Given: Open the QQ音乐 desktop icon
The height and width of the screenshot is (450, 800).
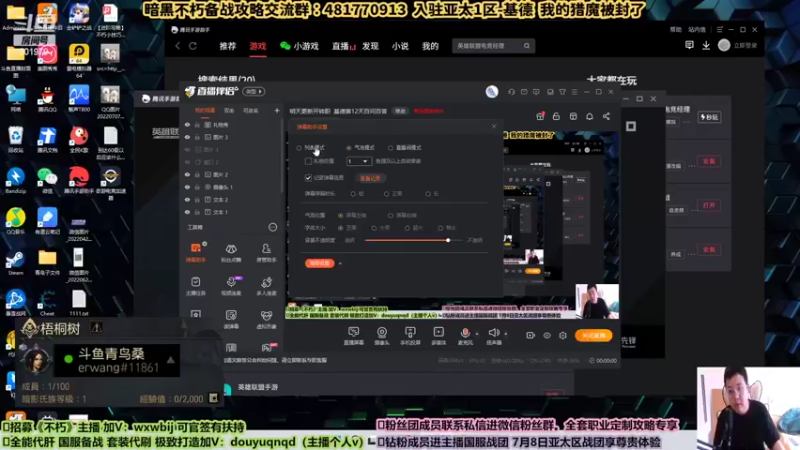Looking at the screenshot, I should (15, 222).
